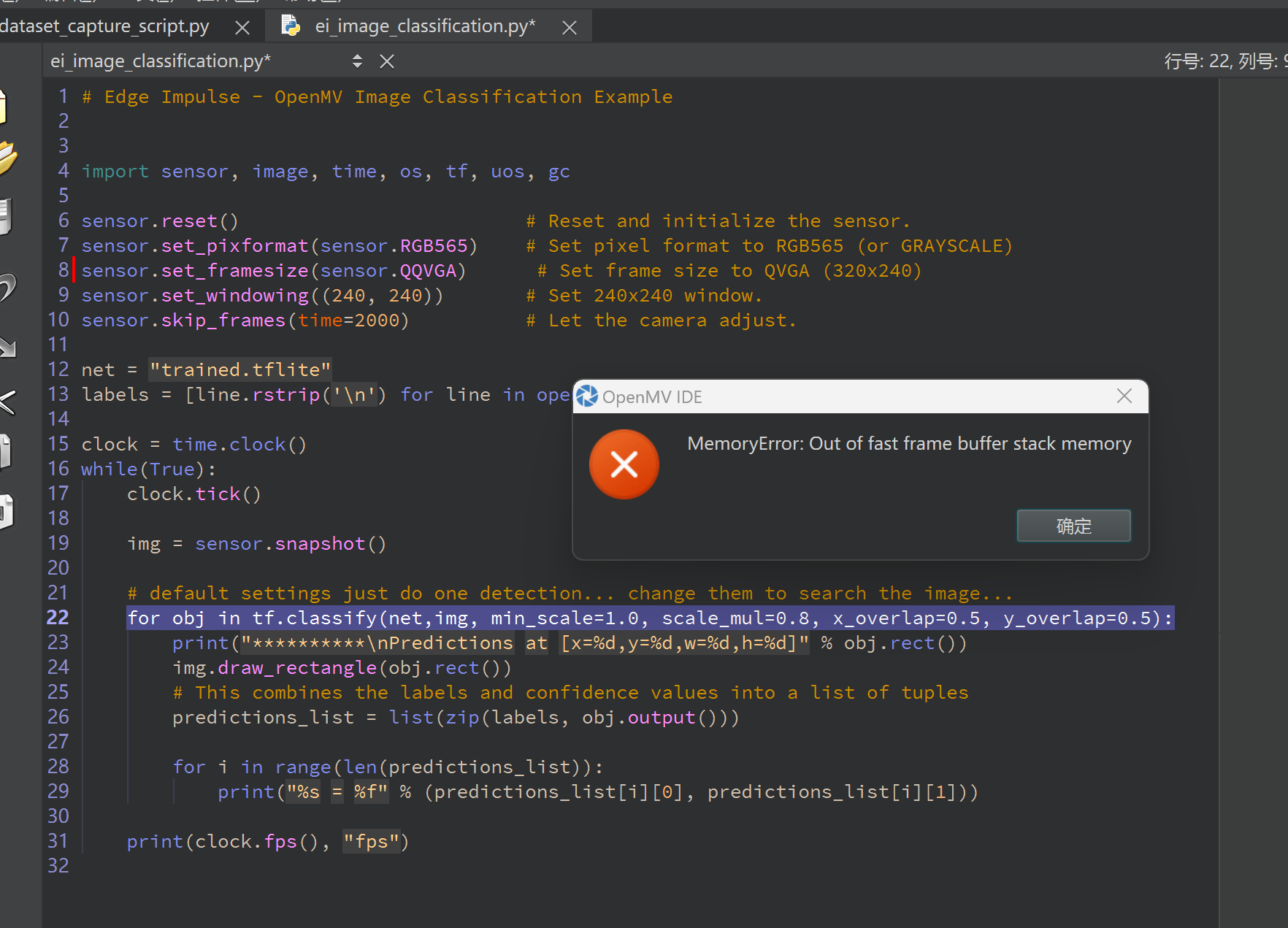Click predictions_list assignment on line 26
The width and height of the screenshot is (1288, 928).
coord(456,718)
